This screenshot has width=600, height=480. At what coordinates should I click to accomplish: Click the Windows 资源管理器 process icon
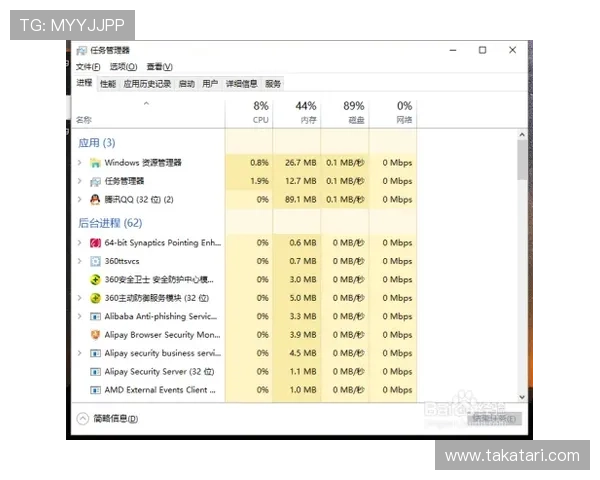pyautogui.click(x=95, y=163)
